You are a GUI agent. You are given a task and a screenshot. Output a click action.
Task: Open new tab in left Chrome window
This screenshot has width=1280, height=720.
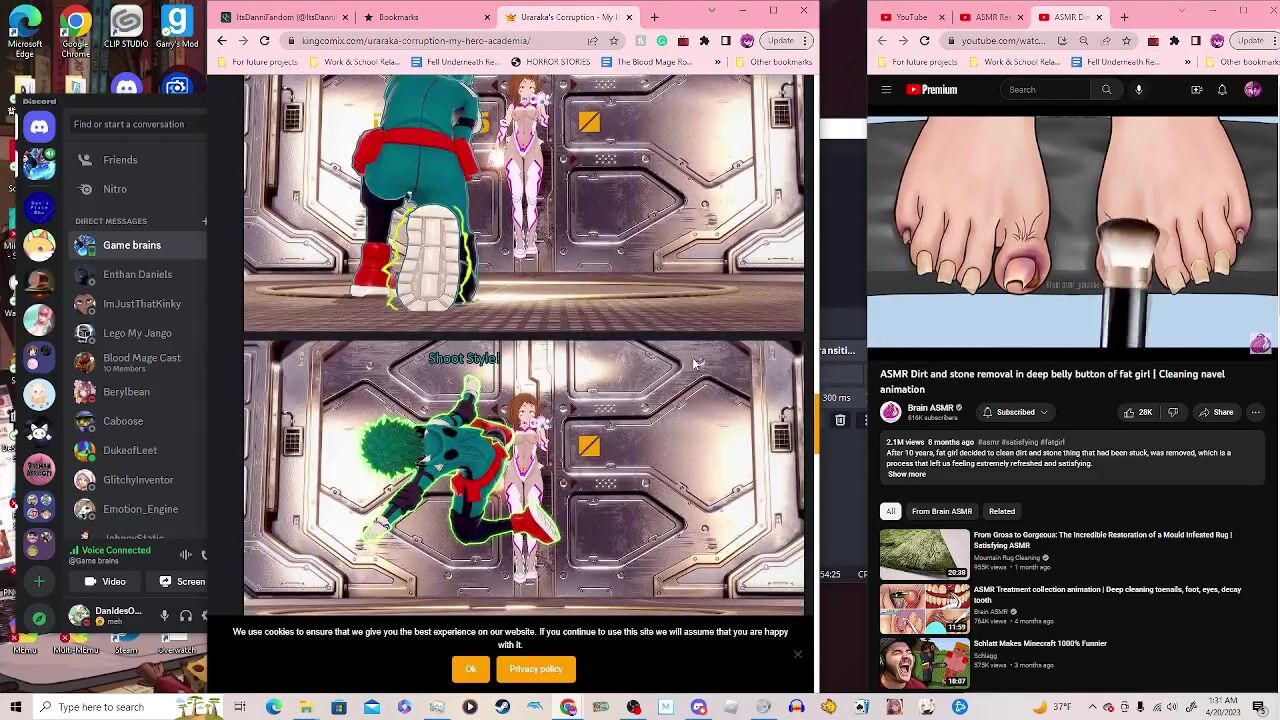654,17
